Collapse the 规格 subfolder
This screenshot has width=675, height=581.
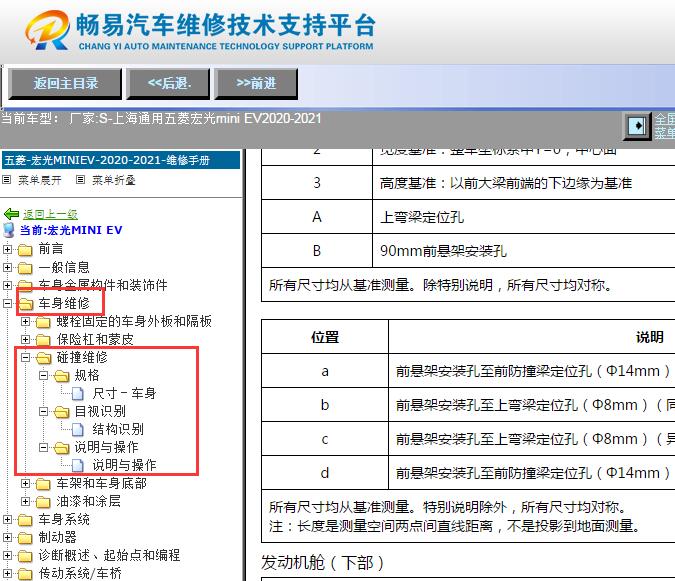[43, 375]
